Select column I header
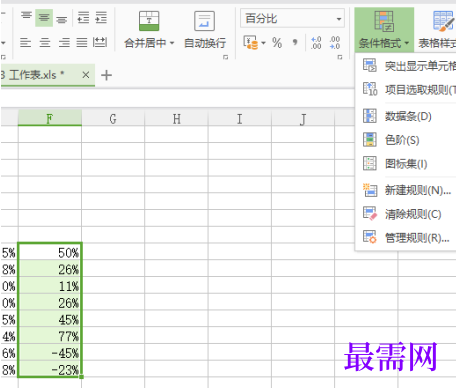 point(240,118)
